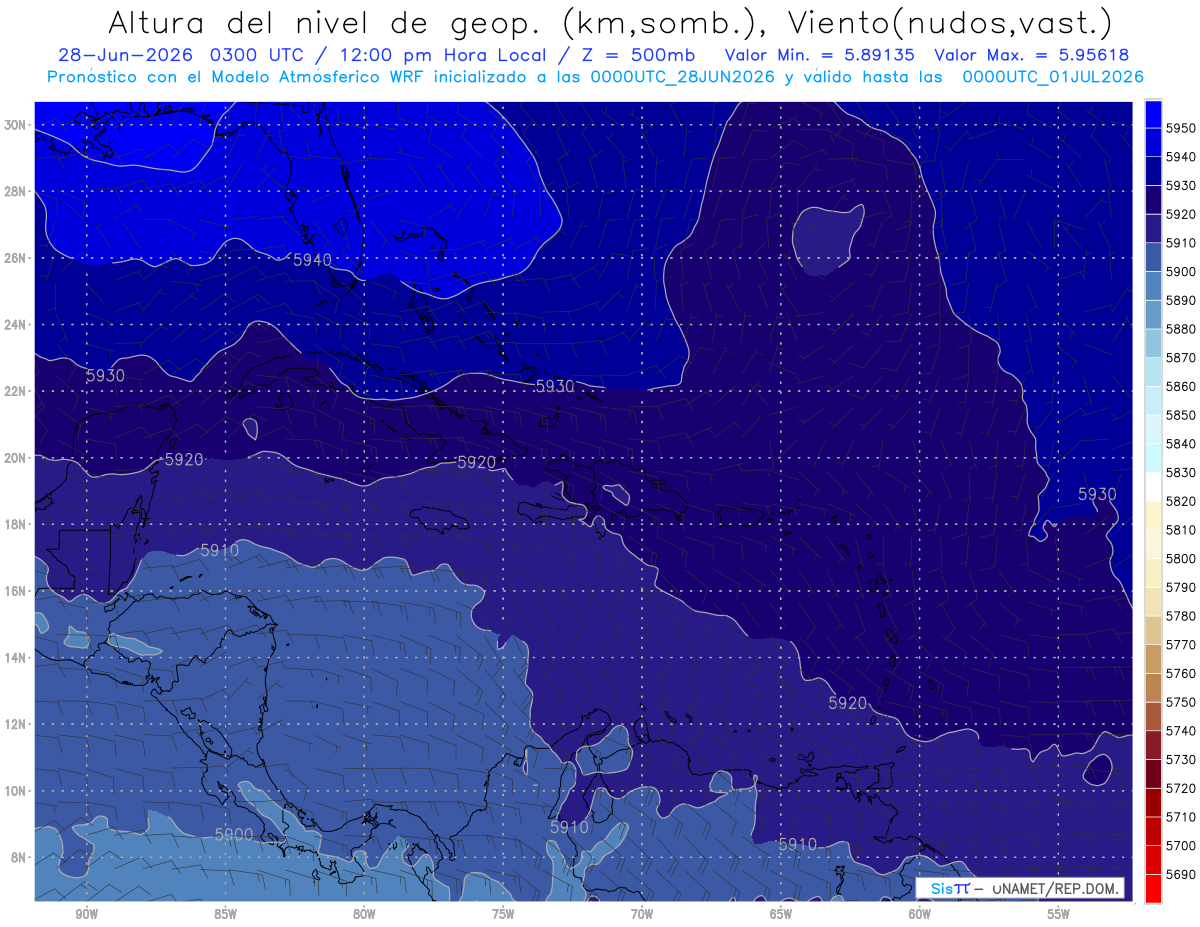The width and height of the screenshot is (1200, 927).
Task: Pick the bright blue swatch above 5950 in the legend
Action: [x=1153, y=114]
